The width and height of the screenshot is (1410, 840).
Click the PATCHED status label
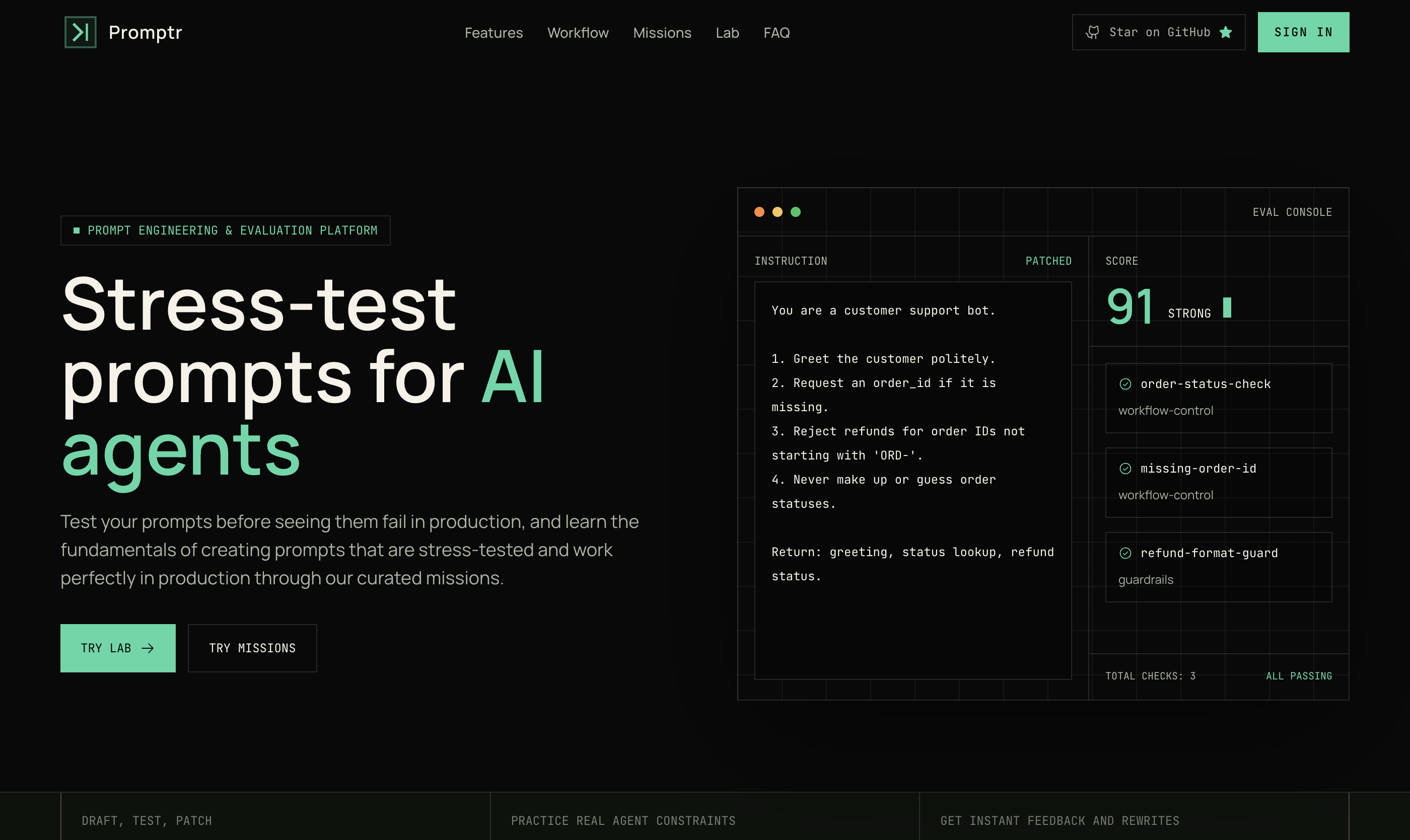pos(1048,261)
